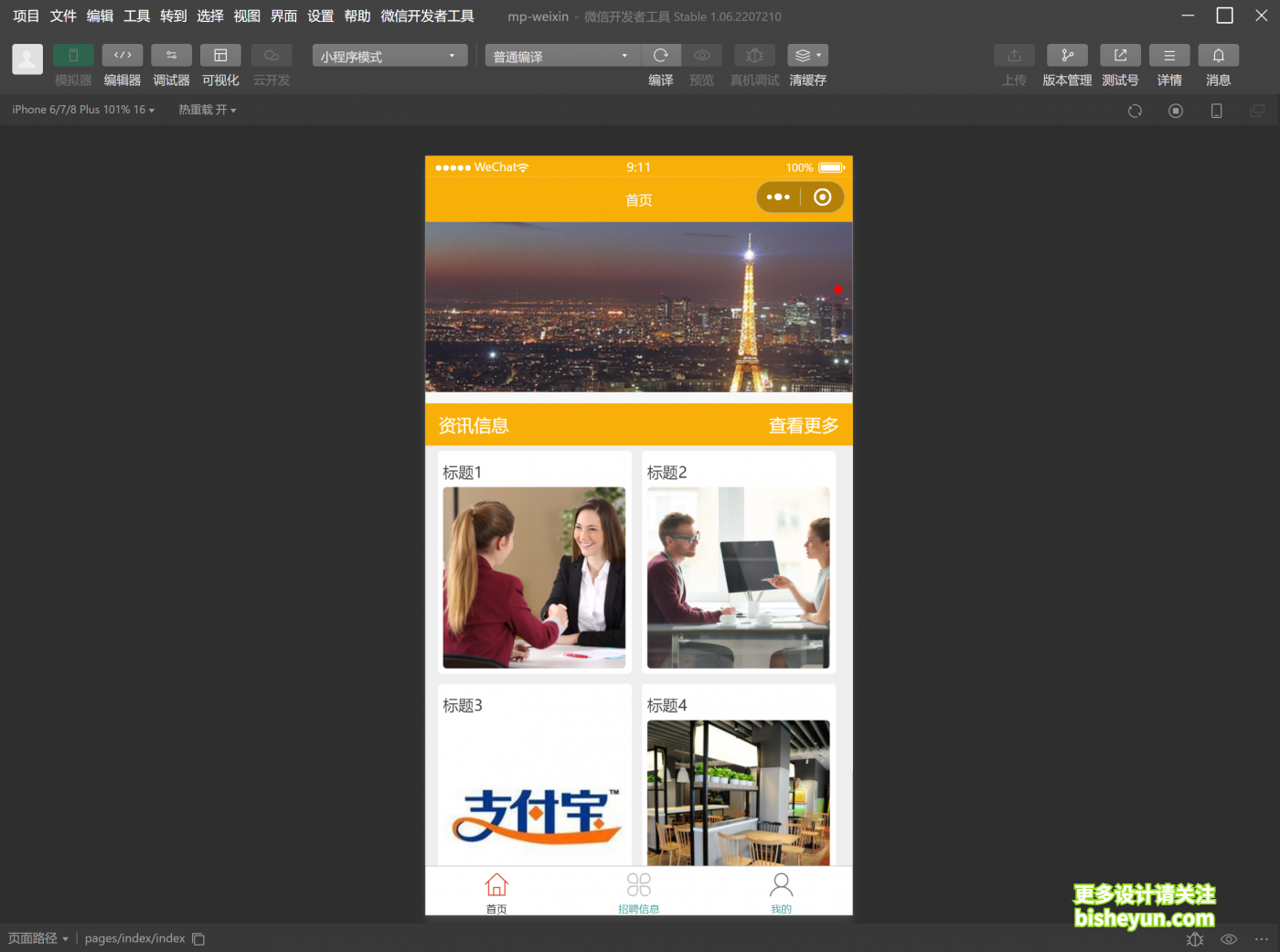Open the 标题4 restaurant card image
1280x952 pixels.
click(738, 793)
